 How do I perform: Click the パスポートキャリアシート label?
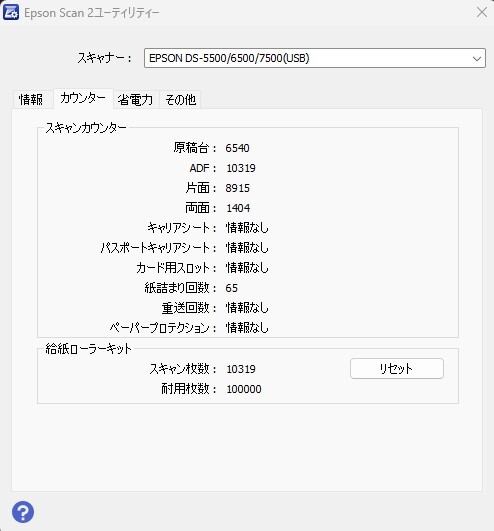click(x=158, y=248)
